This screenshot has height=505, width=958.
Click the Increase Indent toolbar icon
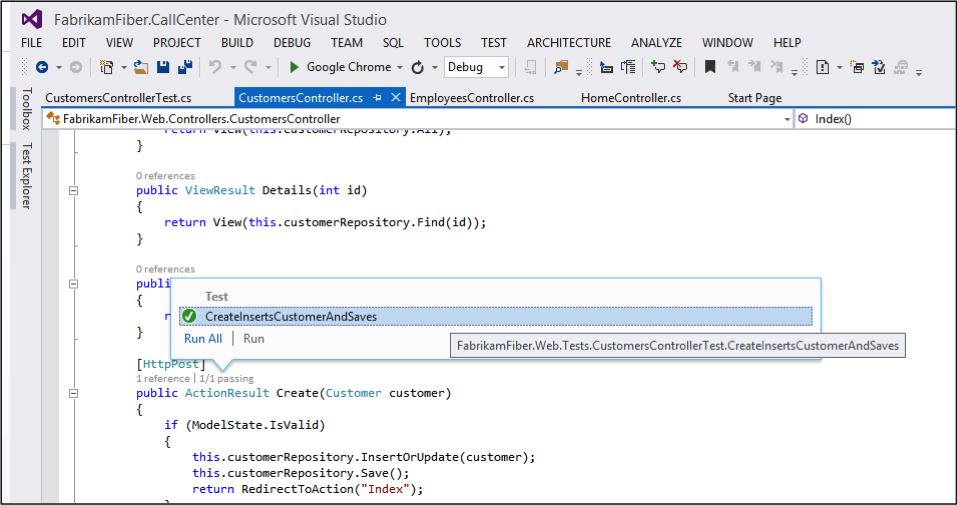(628, 67)
